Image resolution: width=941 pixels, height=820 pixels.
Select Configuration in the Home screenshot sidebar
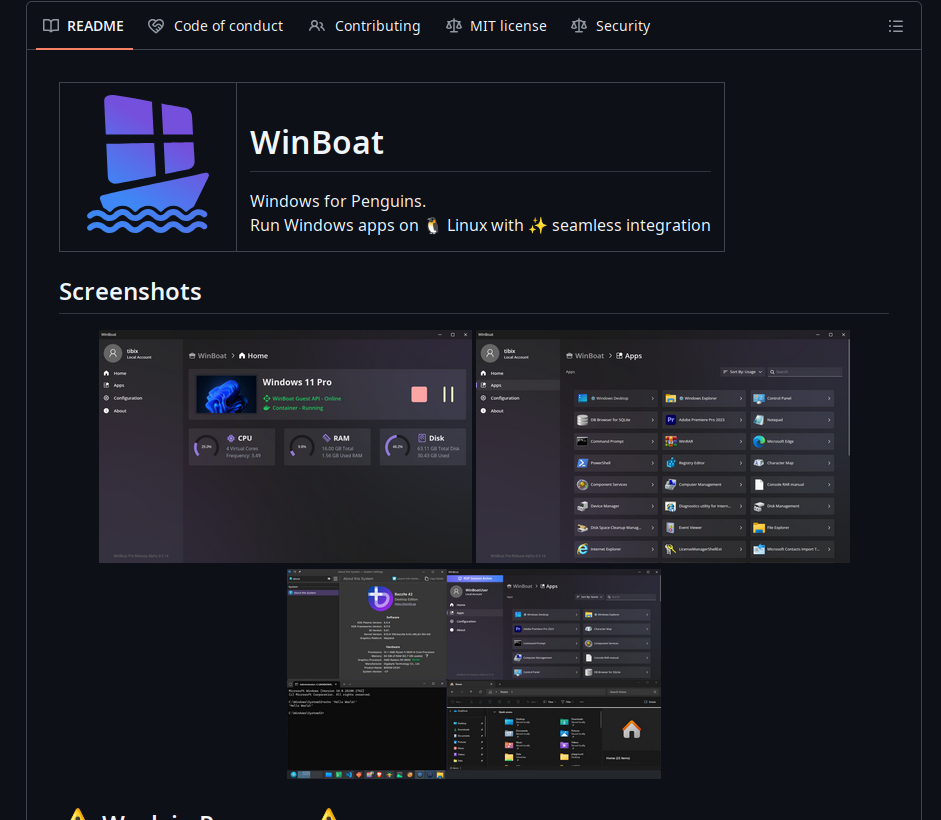tap(128, 398)
